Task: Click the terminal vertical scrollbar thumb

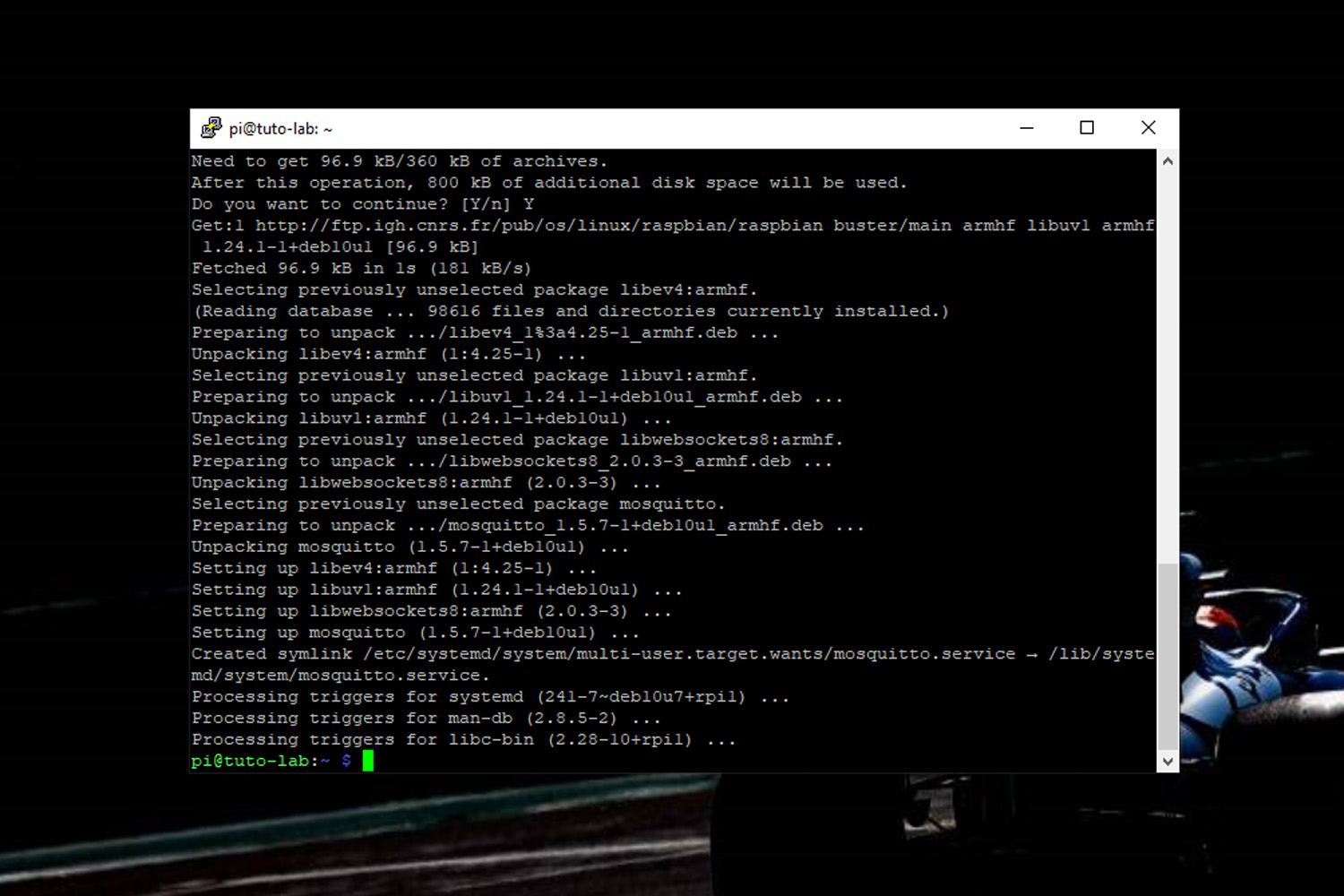Action: 1167,657
